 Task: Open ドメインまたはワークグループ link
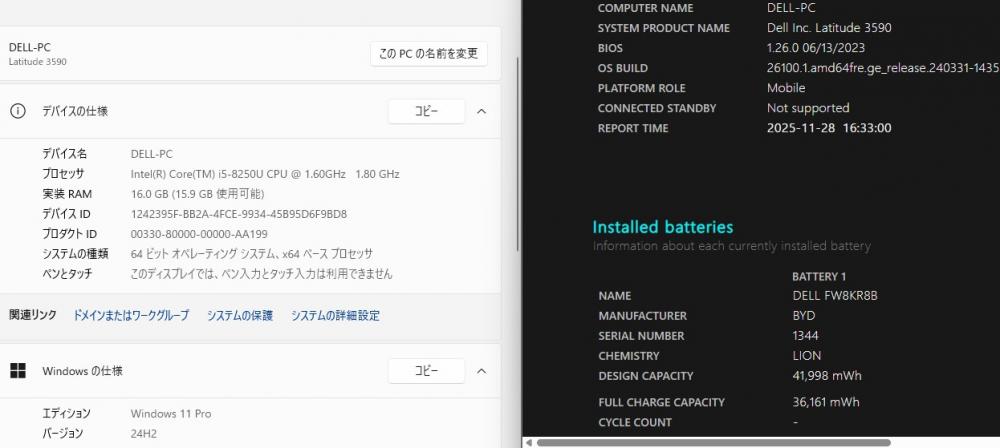(x=131, y=315)
